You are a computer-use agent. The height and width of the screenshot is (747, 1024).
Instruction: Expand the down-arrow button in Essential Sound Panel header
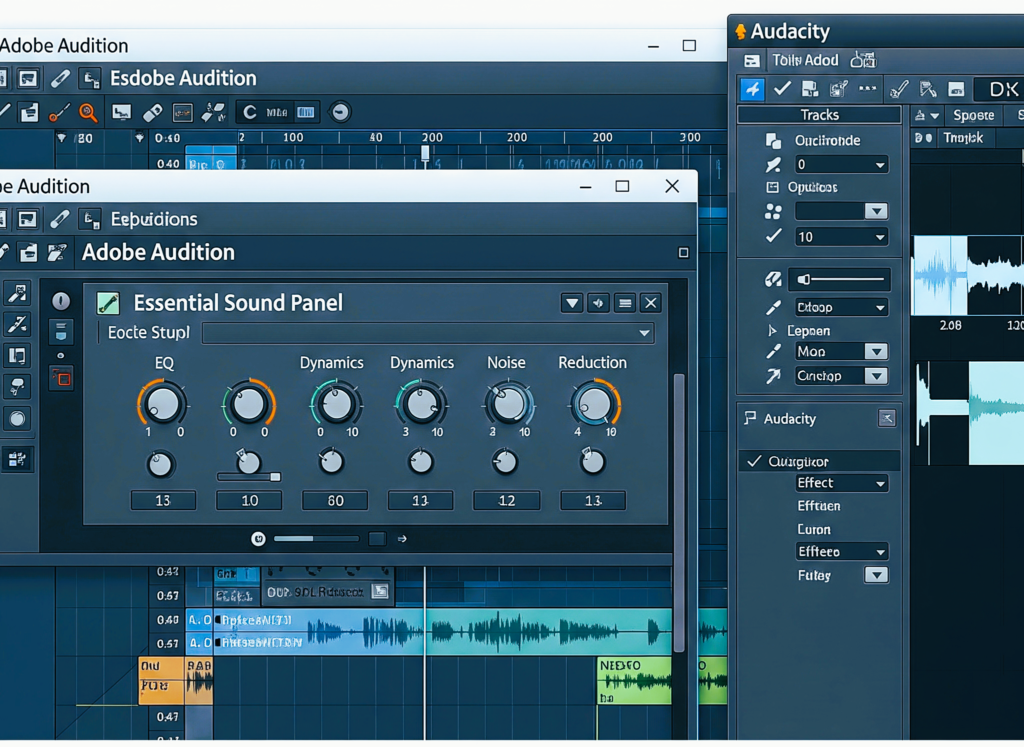pos(571,303)
